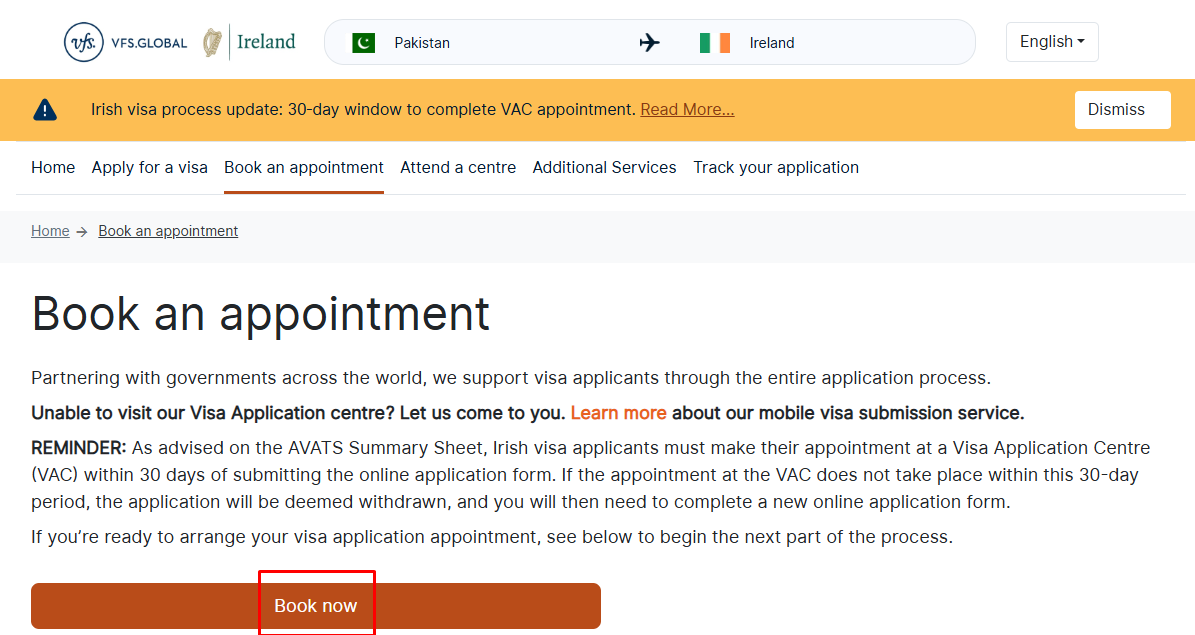Click the orange Book now button
Screen dimensions: 1195x635
316,606
